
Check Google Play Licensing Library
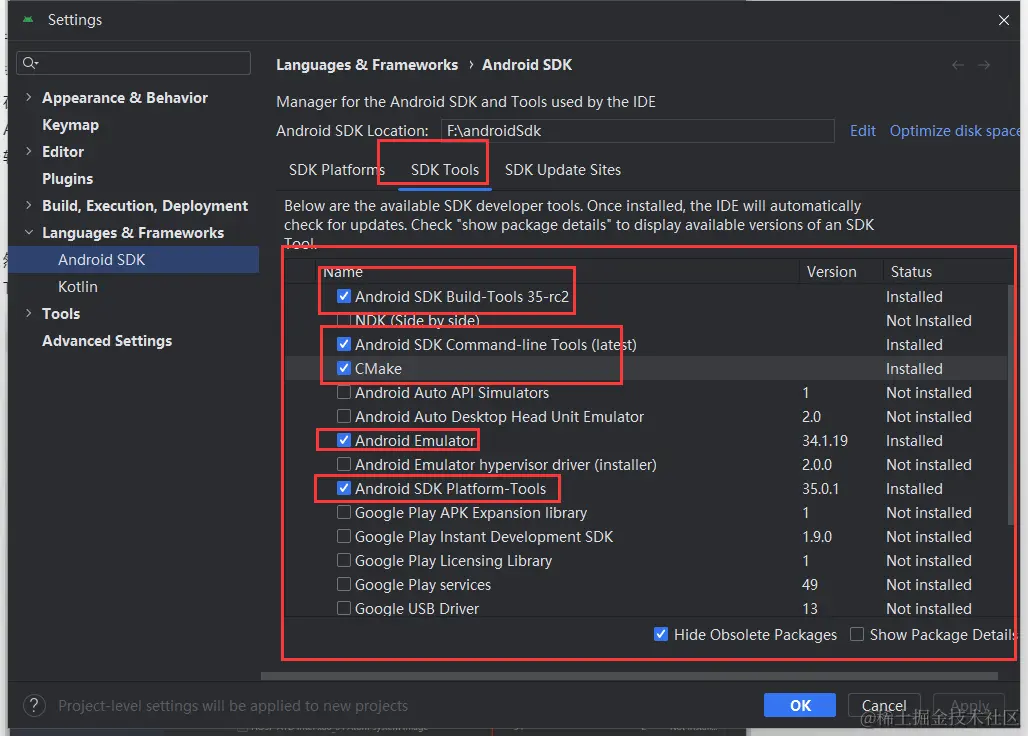(344, 560)
